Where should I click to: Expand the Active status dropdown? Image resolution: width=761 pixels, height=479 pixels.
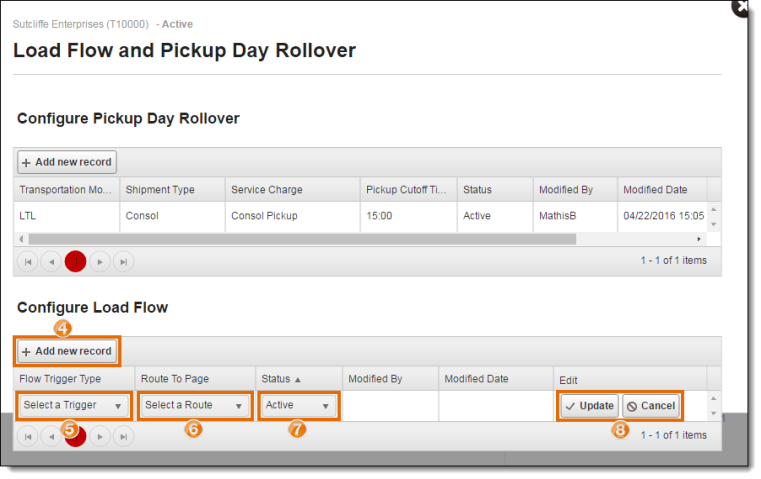298,405
